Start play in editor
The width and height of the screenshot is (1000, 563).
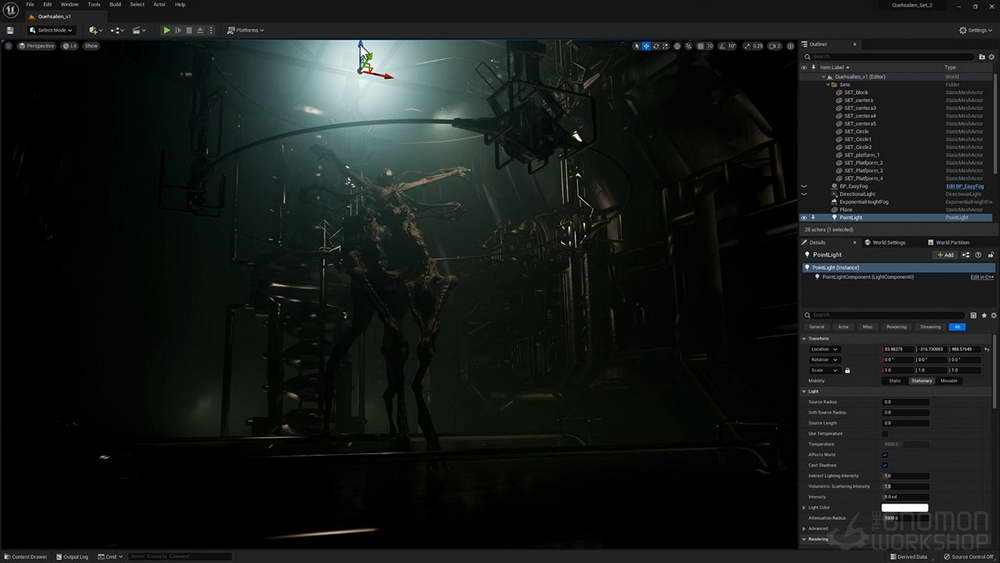click(x=166, y=30)
